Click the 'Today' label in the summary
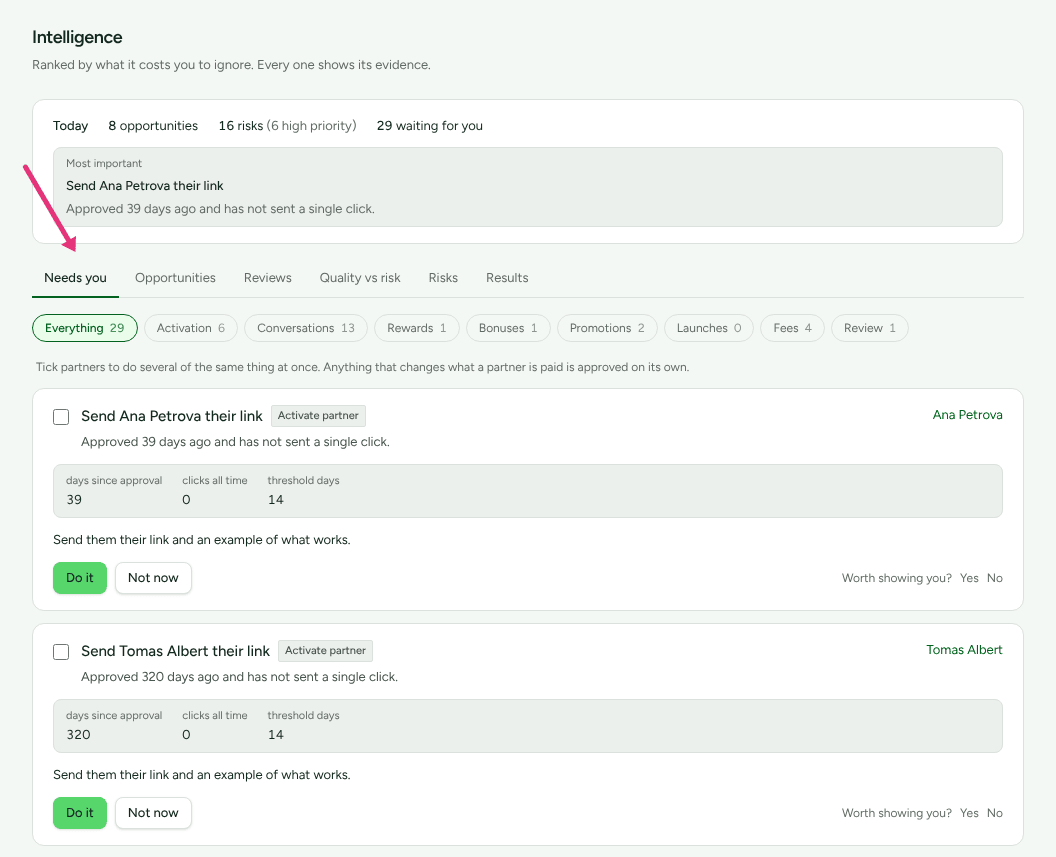 71,125
